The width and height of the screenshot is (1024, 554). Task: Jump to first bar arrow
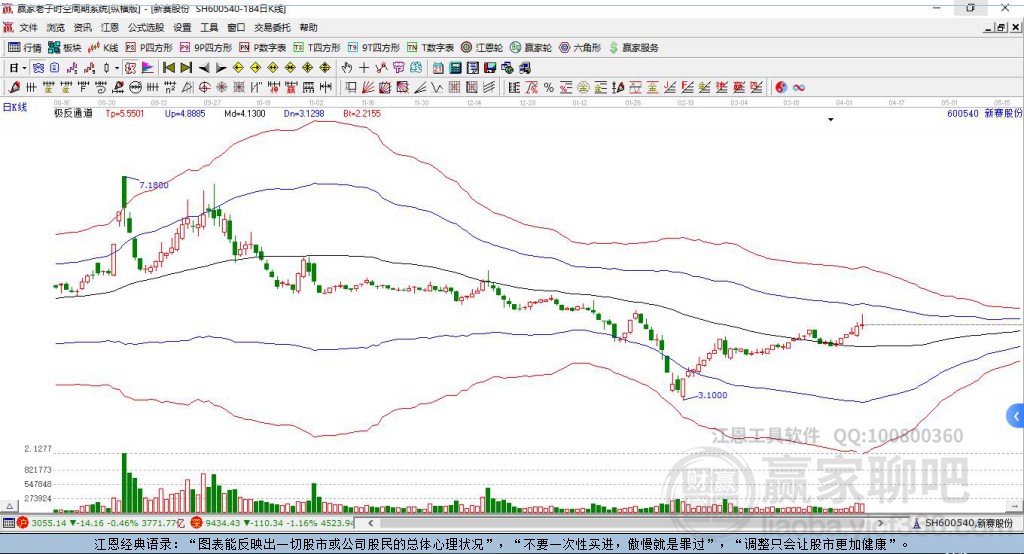[x=169, y=68]
